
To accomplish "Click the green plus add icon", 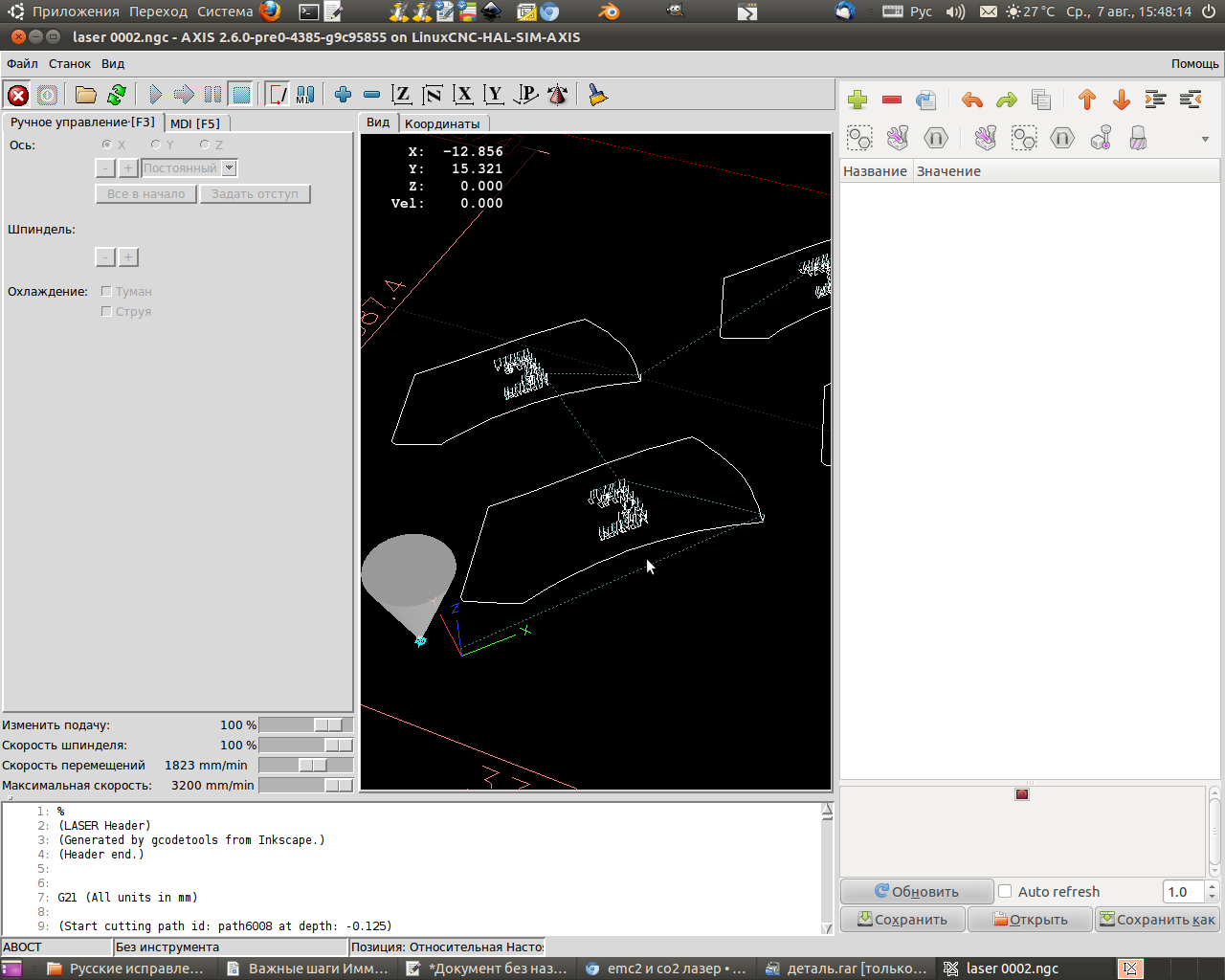I will [857, 100].
